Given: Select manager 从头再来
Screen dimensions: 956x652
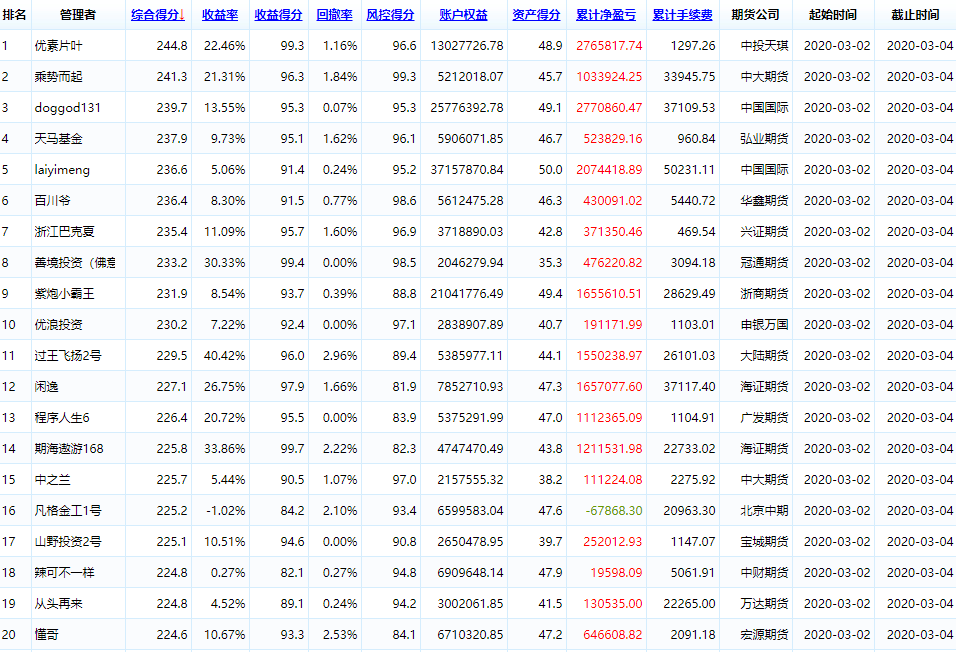Looking at the screenshot, I should point(59,604).
